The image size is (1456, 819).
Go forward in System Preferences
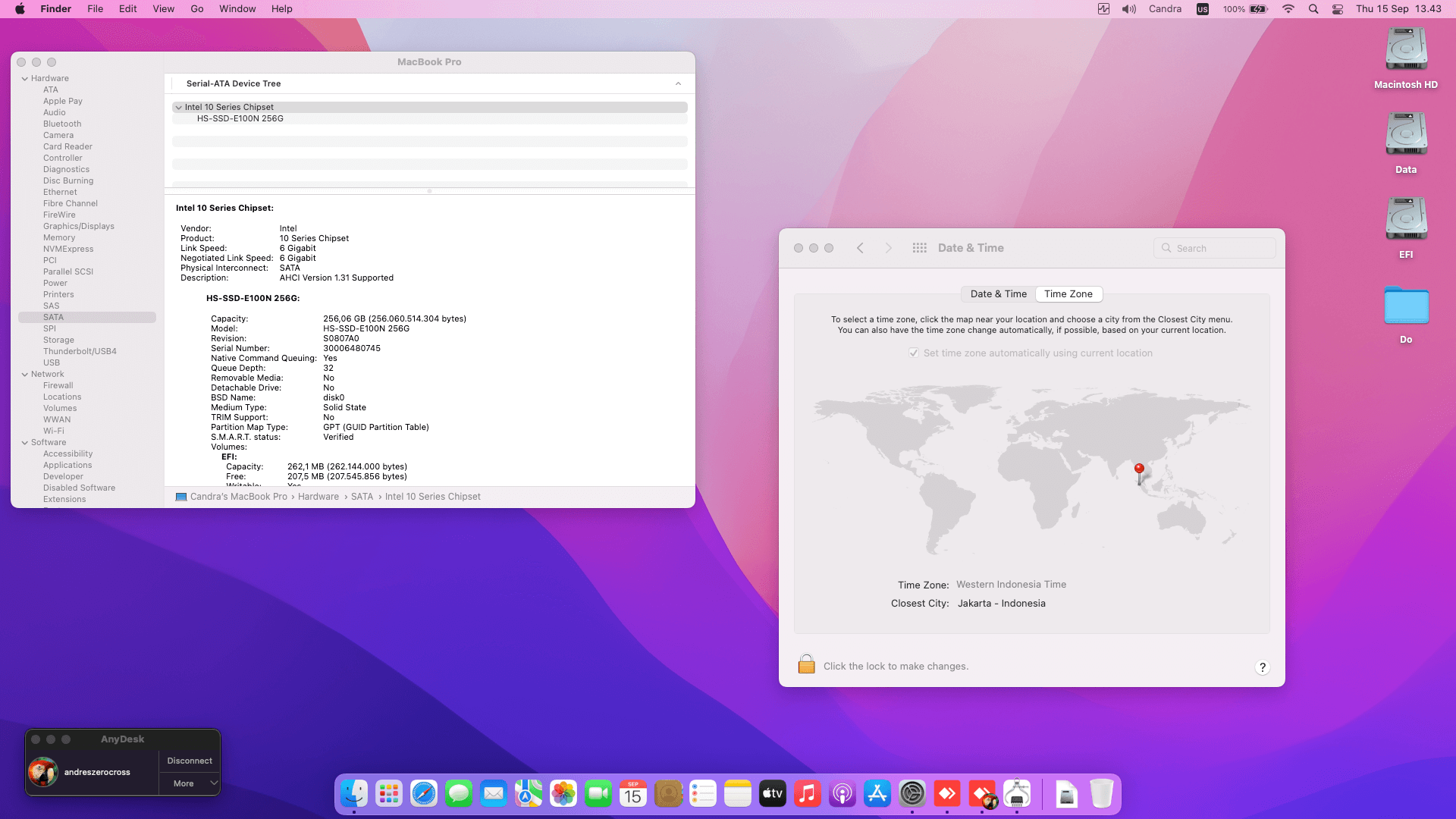pos(889,248)
